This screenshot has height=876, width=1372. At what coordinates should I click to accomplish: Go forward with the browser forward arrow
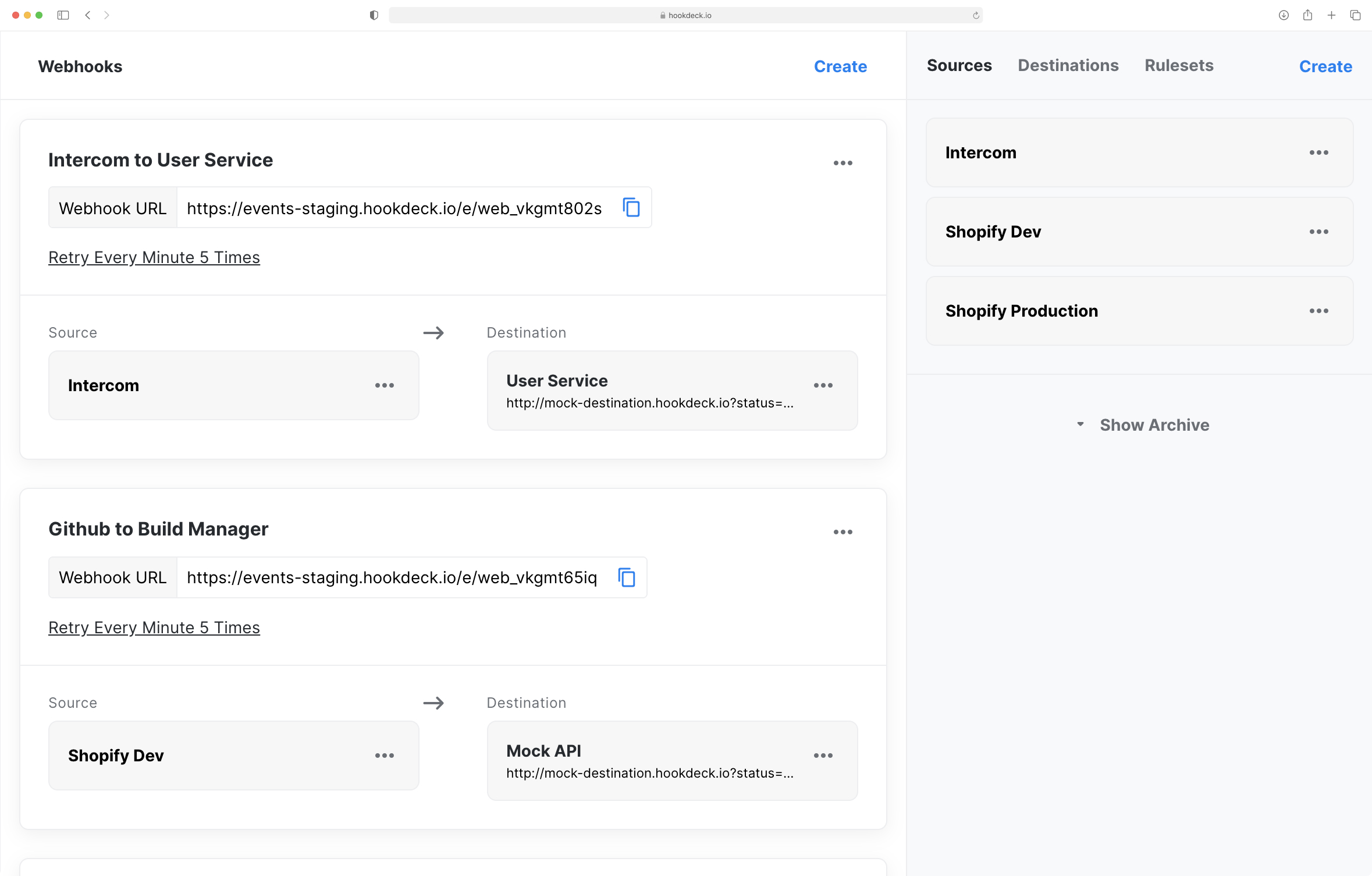(106, 15)
